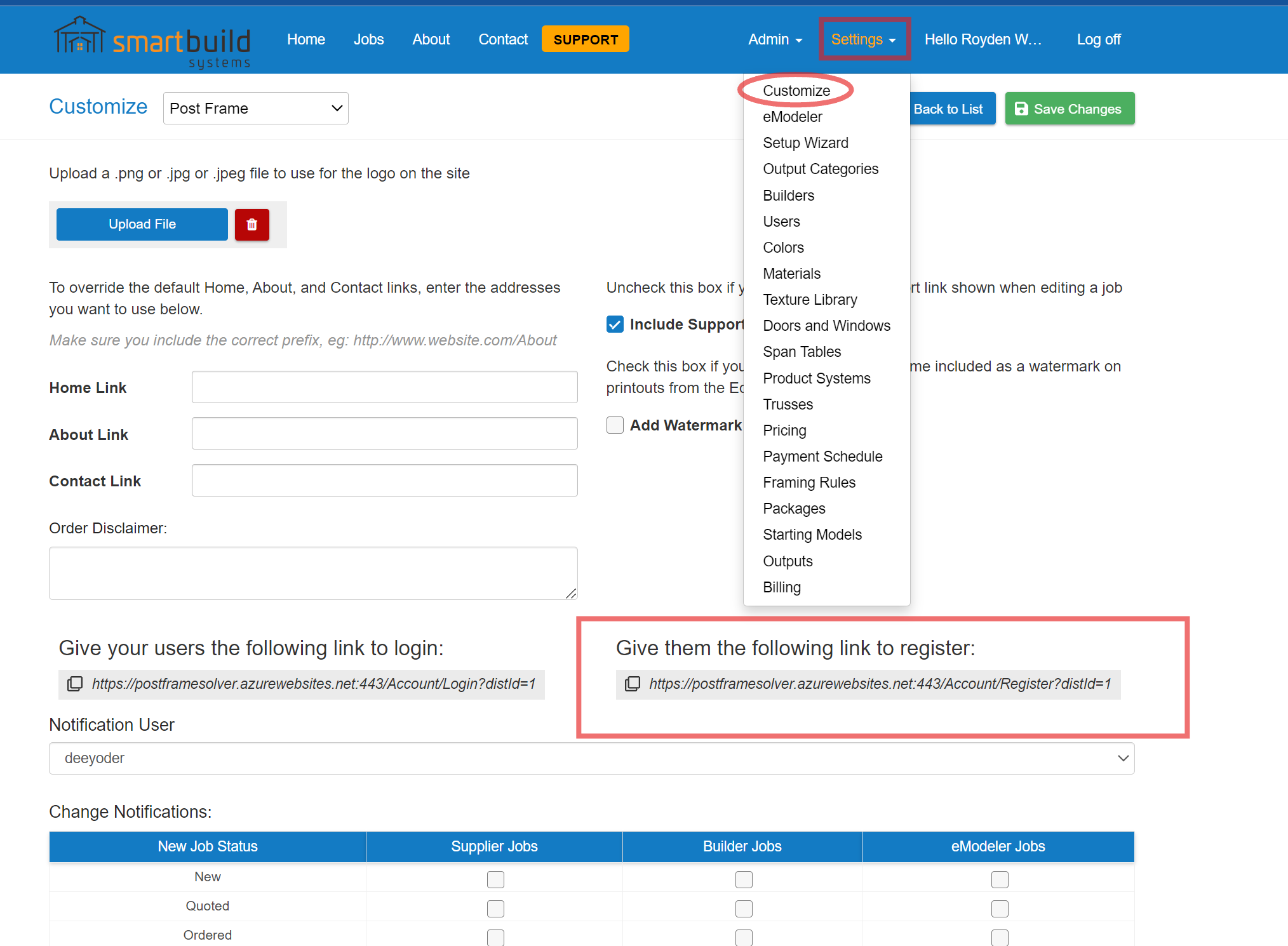Expand the Notification User dropdown

click(591, 758)
